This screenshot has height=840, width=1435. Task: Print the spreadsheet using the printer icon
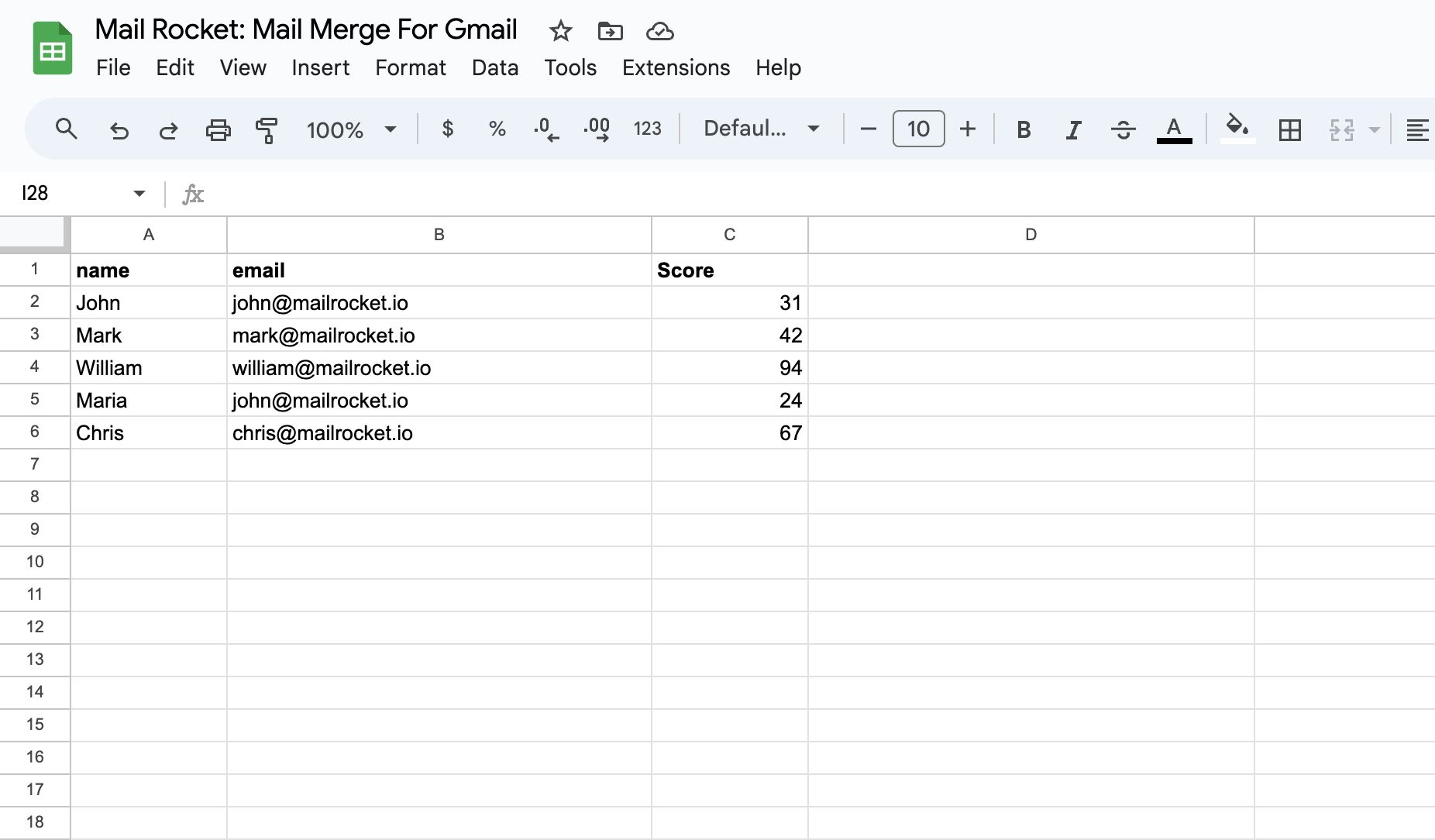[218, 129]
